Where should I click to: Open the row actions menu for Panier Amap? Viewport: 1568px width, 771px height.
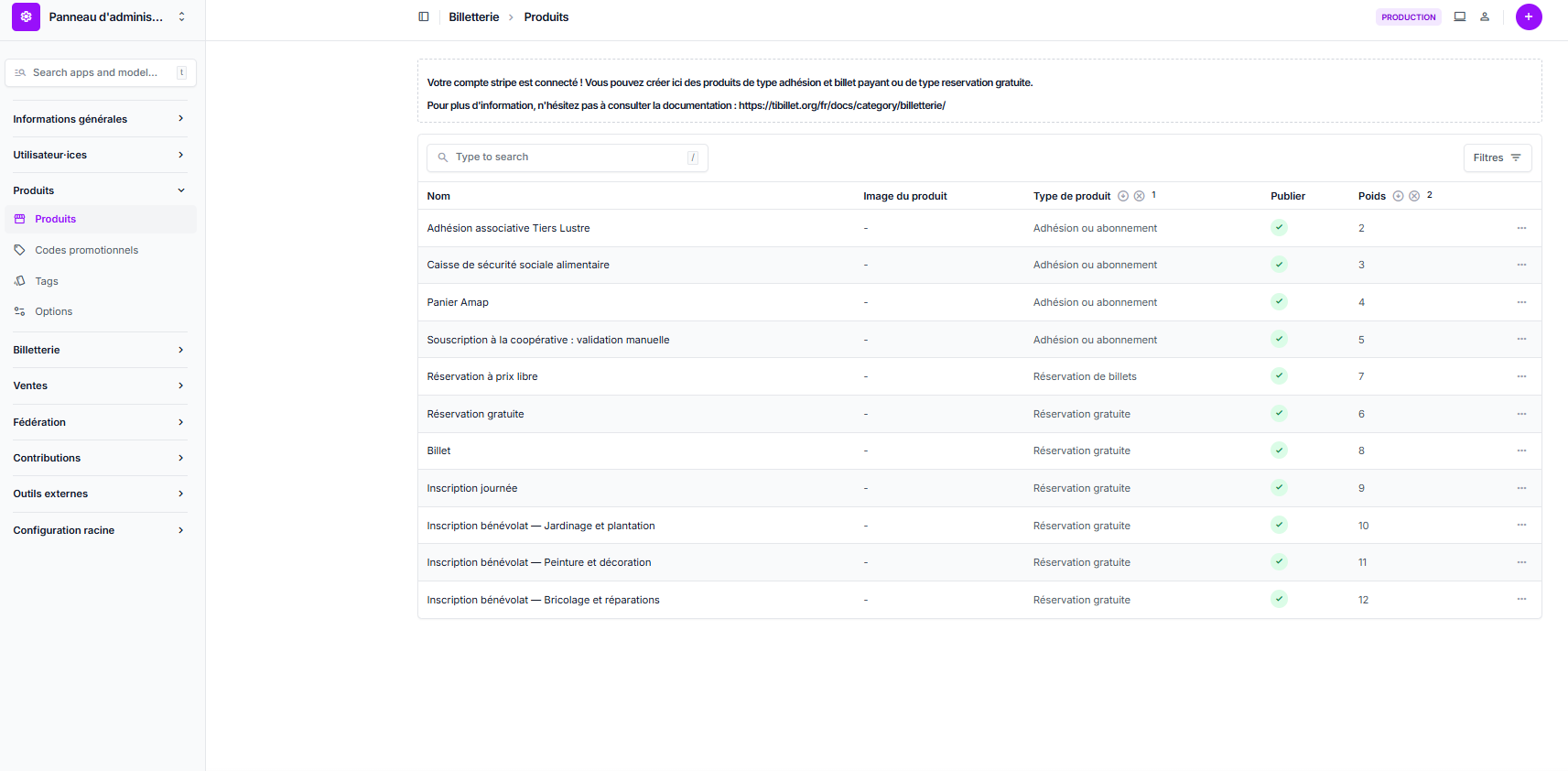pos(1521,302)
